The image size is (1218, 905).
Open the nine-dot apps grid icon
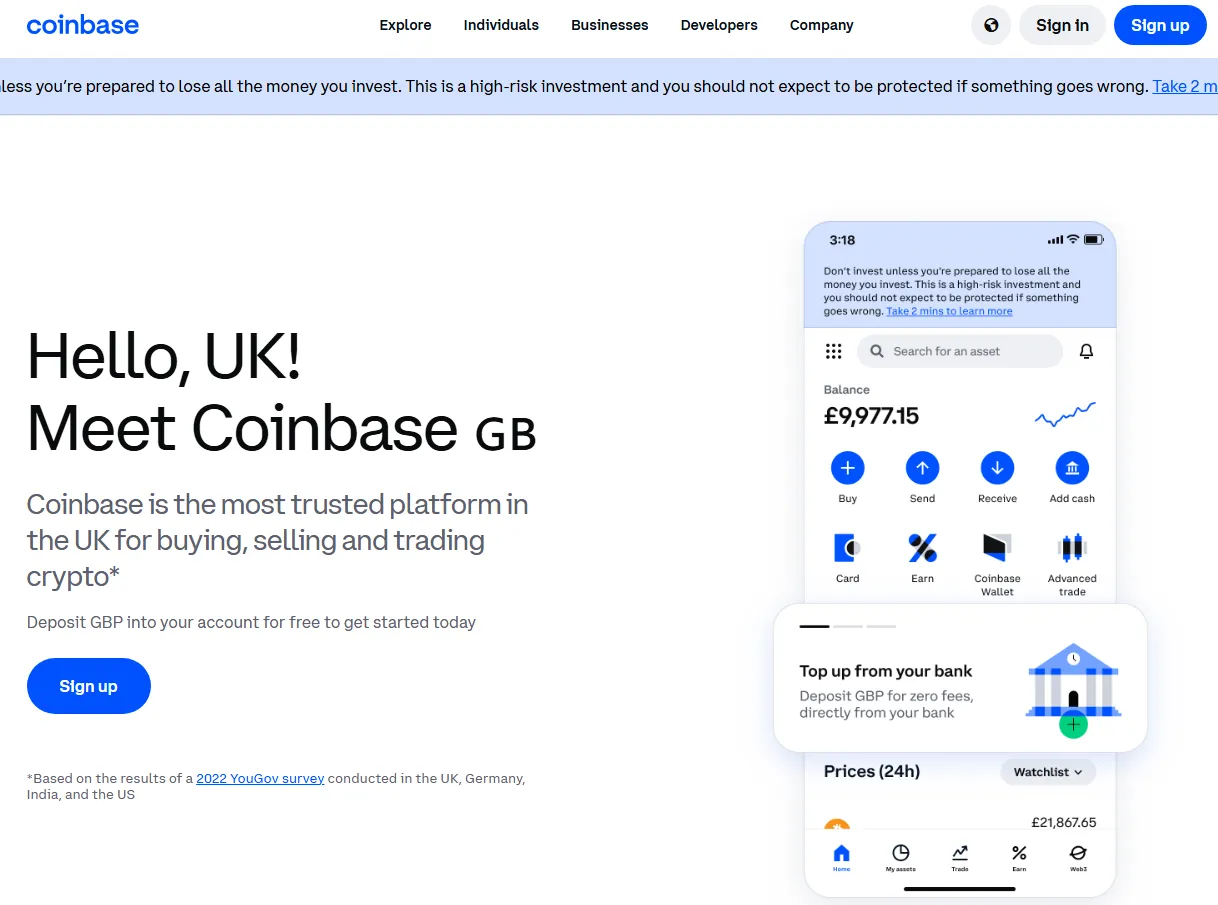pos(833,351)
